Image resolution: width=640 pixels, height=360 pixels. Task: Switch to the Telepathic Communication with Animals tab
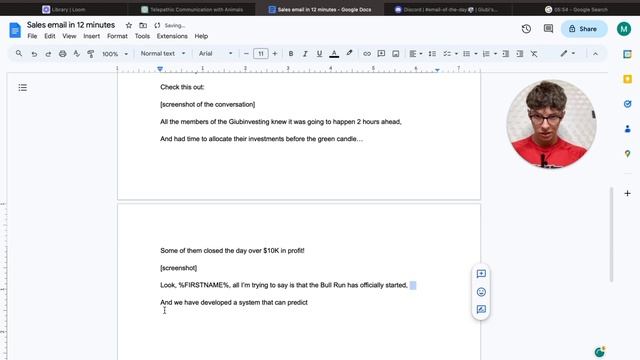(192, 9)
